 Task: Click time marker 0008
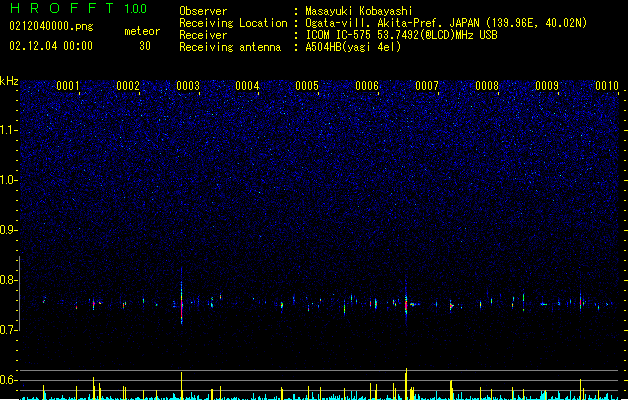click(487, 86)
